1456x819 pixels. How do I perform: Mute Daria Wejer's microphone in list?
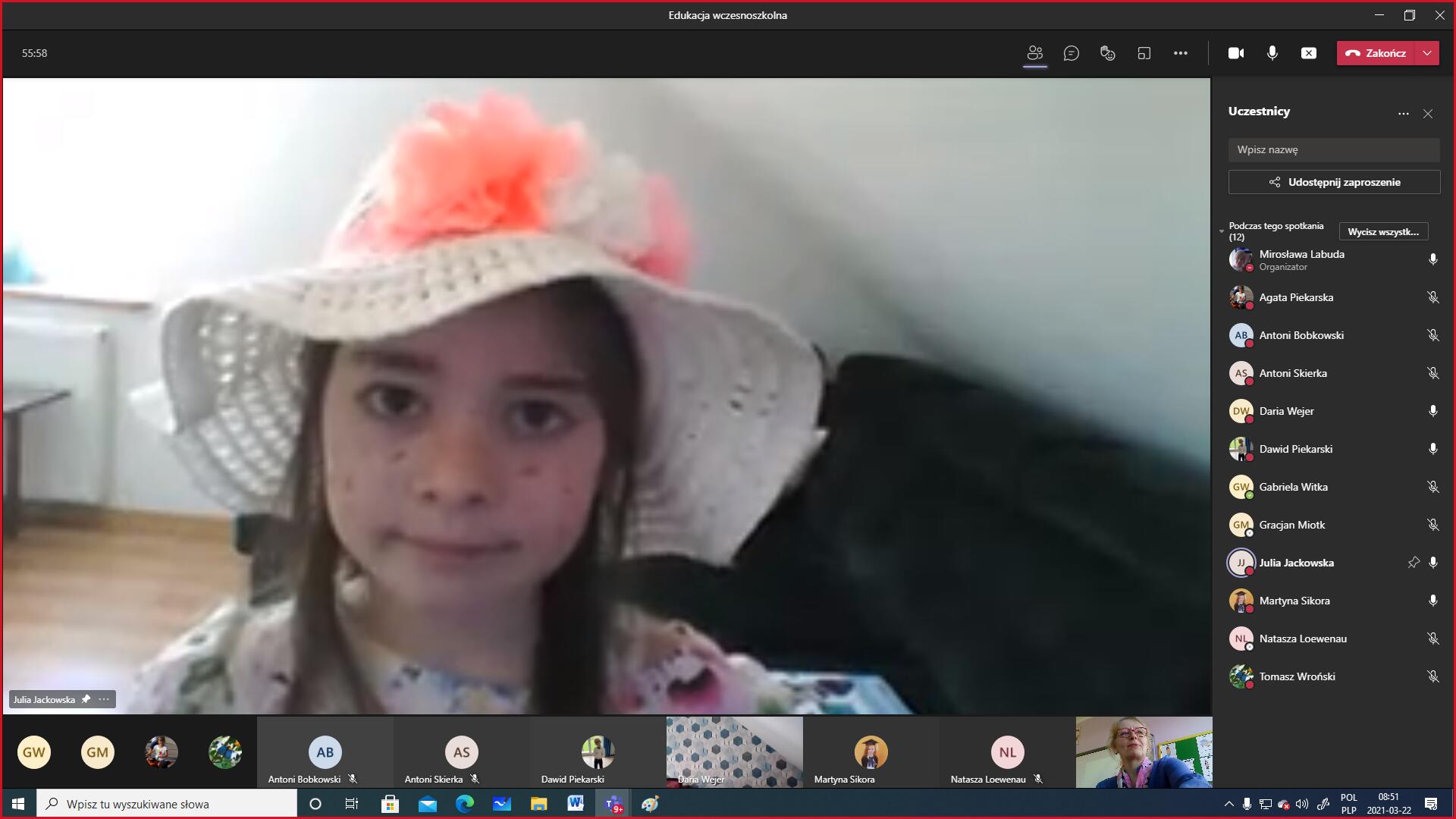point(1432,411)
